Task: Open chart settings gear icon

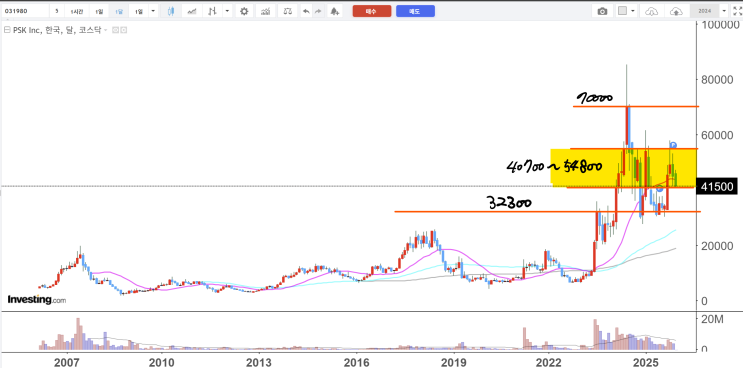Action: coord(244,11)
